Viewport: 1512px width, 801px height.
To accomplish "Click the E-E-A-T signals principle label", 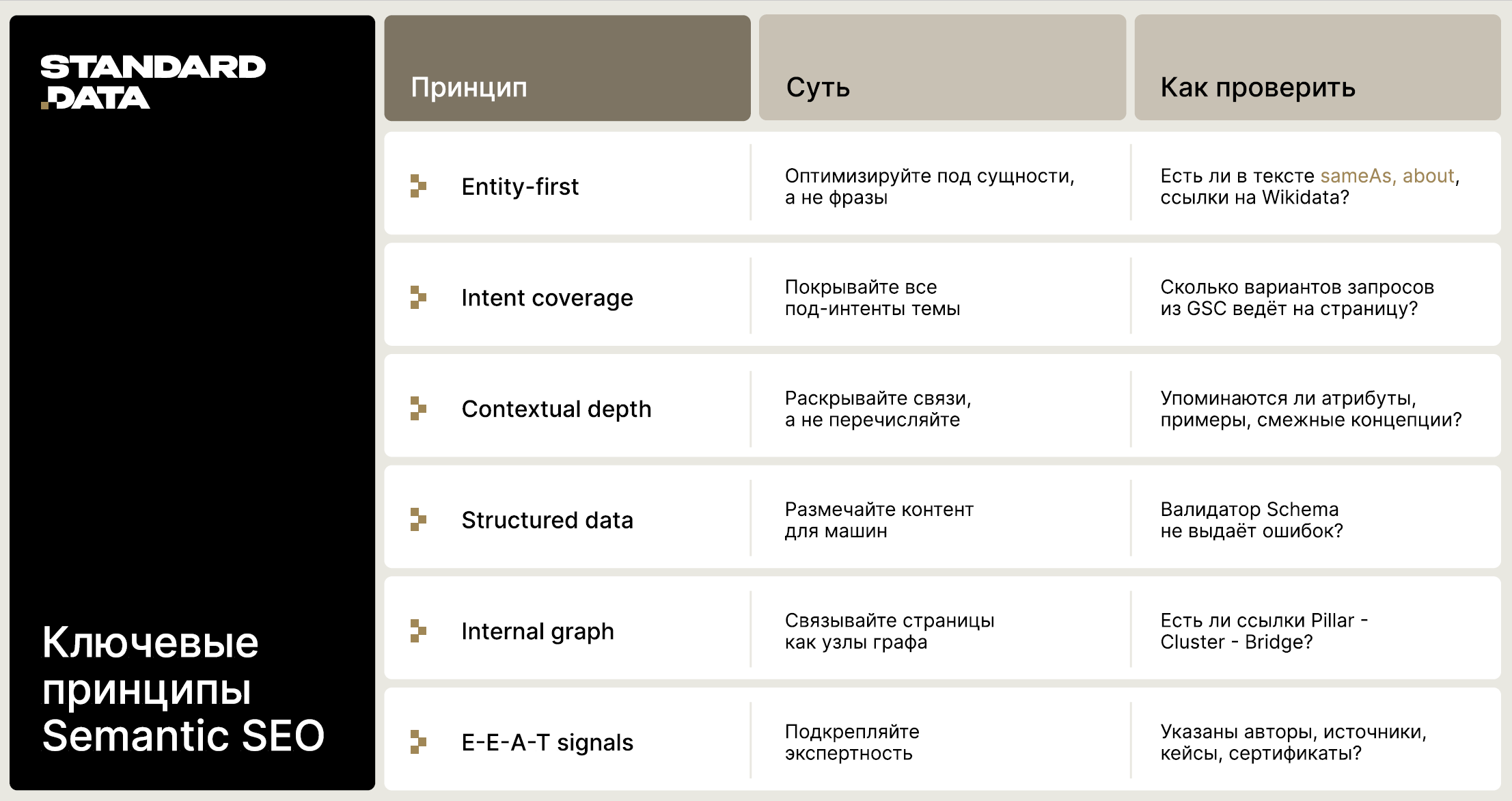I will 547,742.
